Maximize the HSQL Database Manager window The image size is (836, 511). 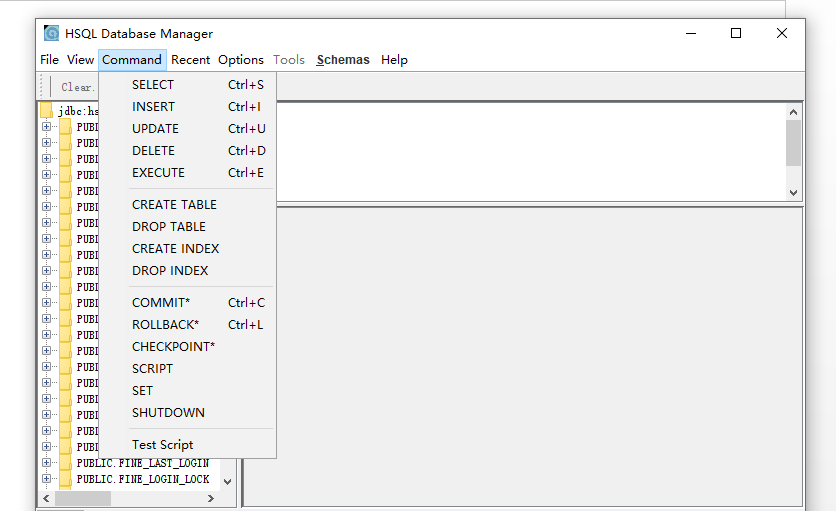click(736, 33)
